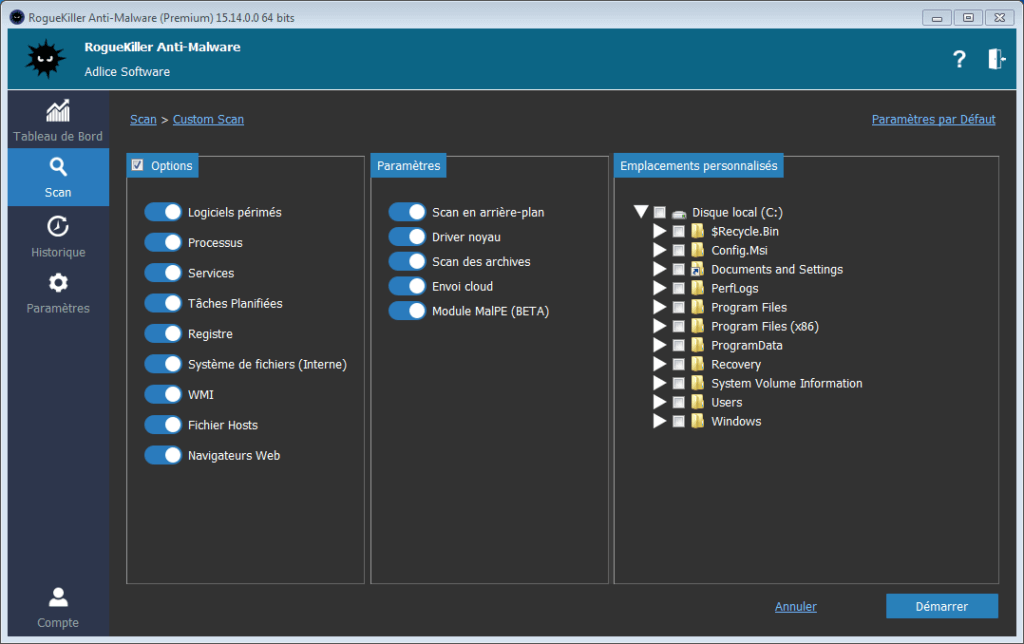Expand the Windows folder node

[659, 422]
